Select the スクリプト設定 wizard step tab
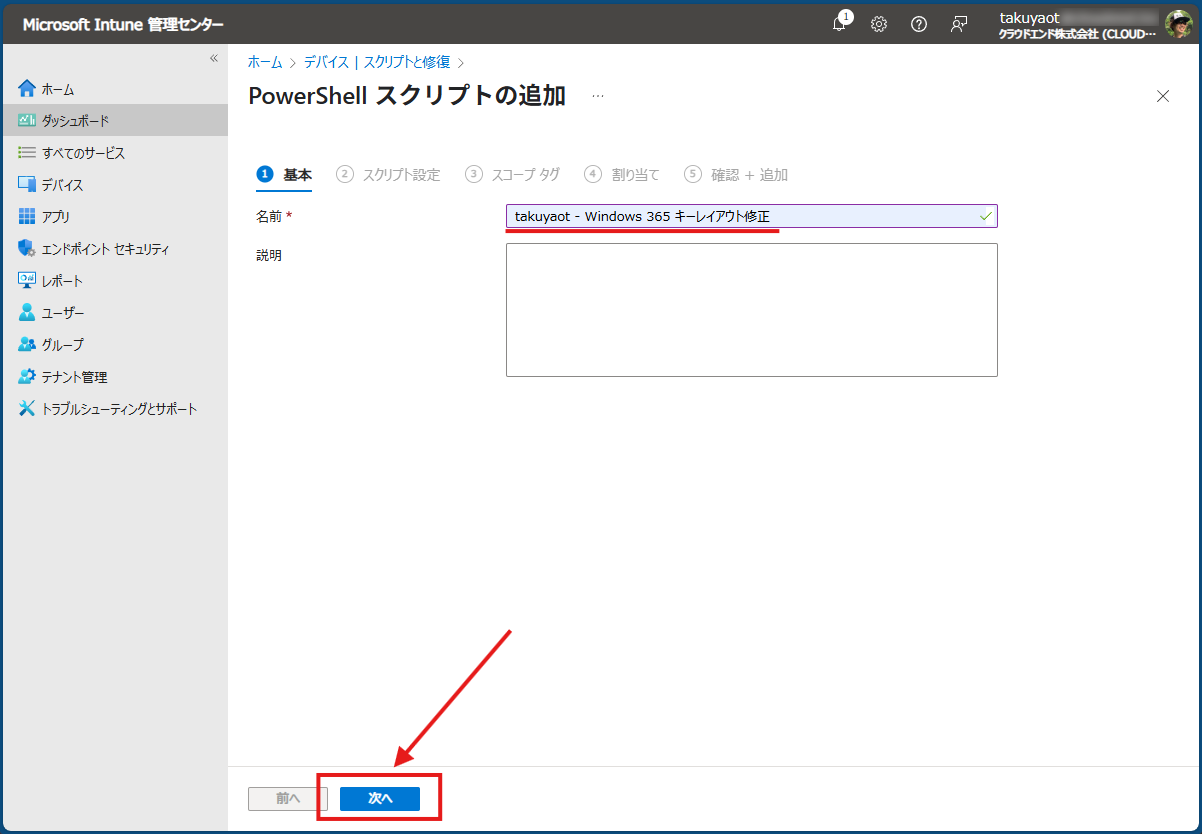The height and width of the screenshot is (834, 1202). tap(389, 174)
